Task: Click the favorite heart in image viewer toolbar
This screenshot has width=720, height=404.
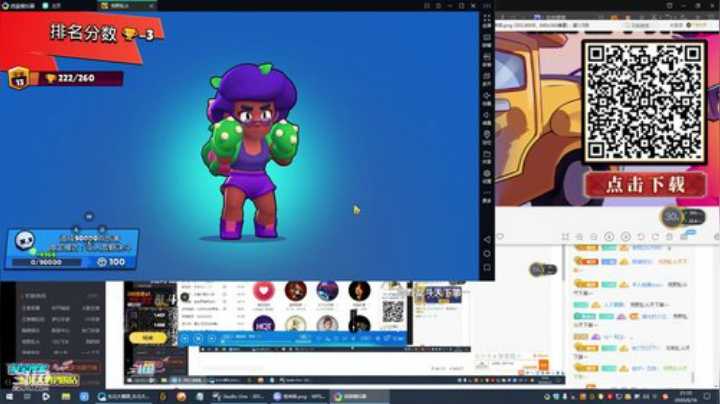Action: (x=500, y=236)
